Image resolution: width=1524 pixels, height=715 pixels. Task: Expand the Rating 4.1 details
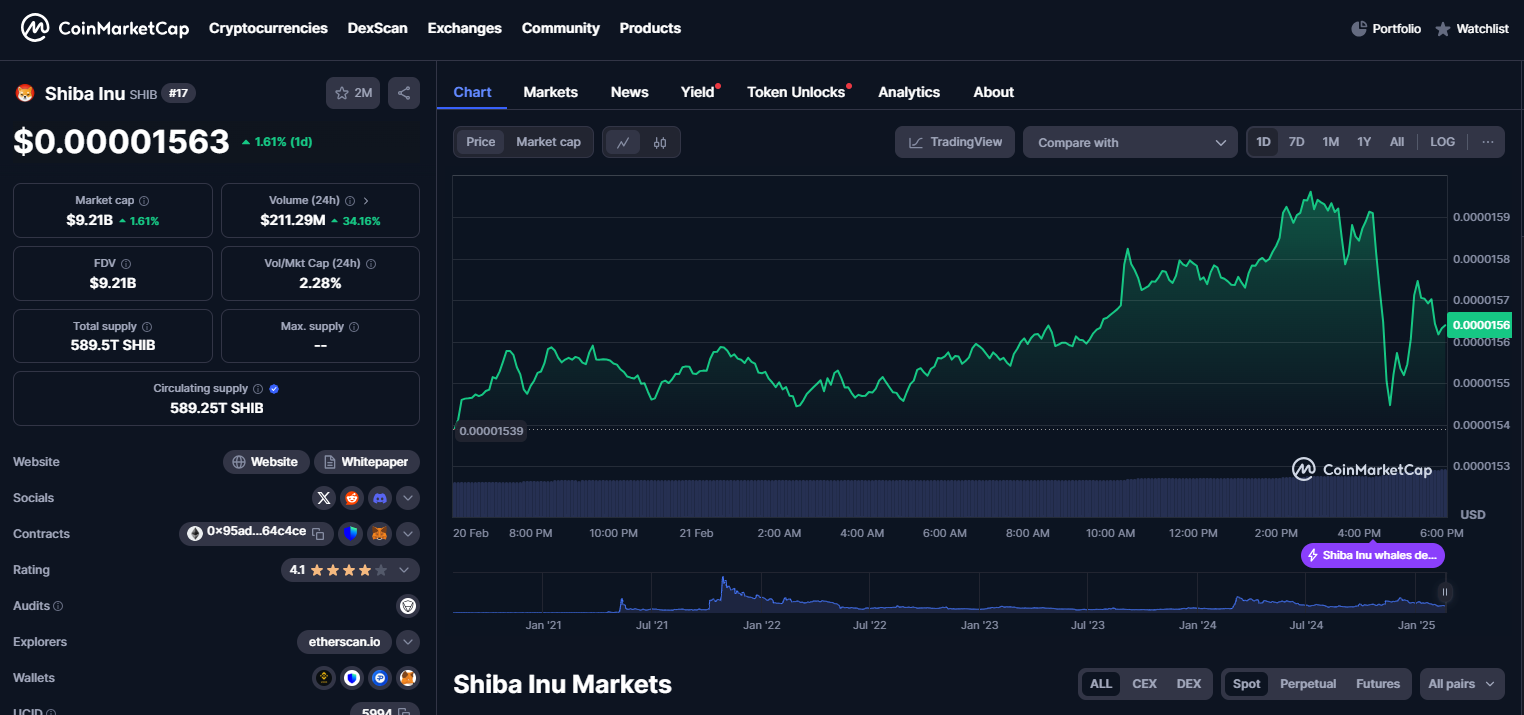point(404,570)
